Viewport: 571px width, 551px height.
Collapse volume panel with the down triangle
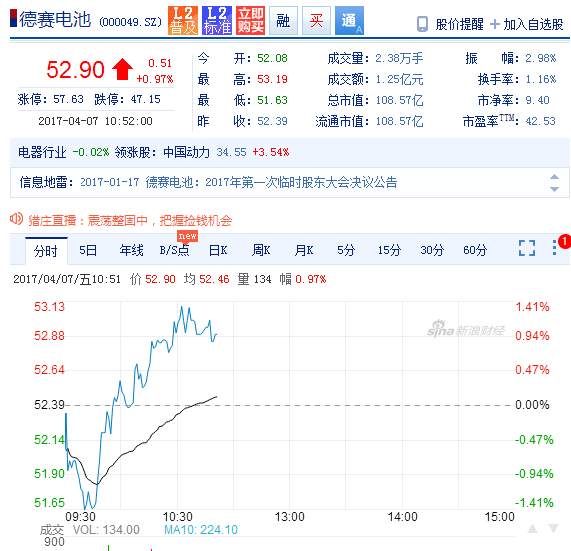[x=554, y=529]
